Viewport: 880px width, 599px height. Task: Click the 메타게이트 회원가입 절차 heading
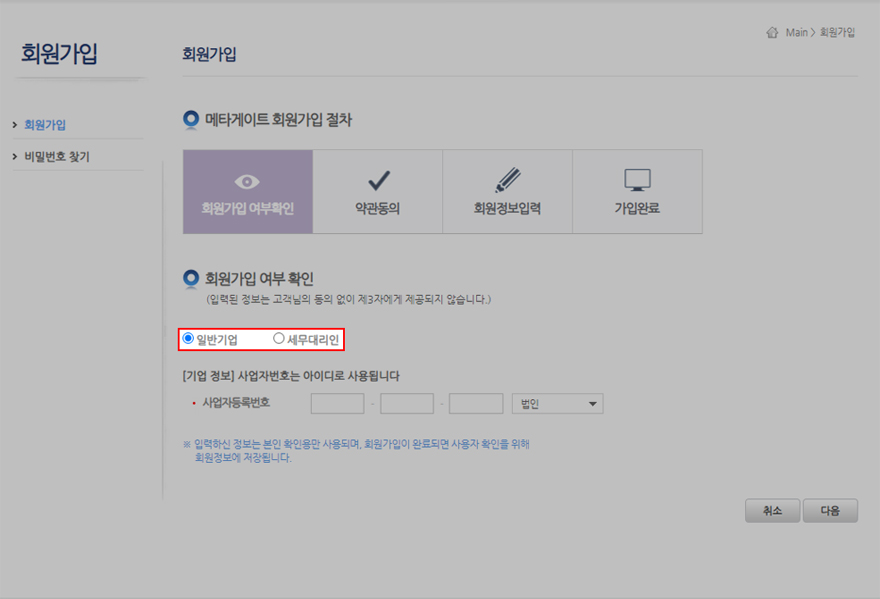pos(278,120)
